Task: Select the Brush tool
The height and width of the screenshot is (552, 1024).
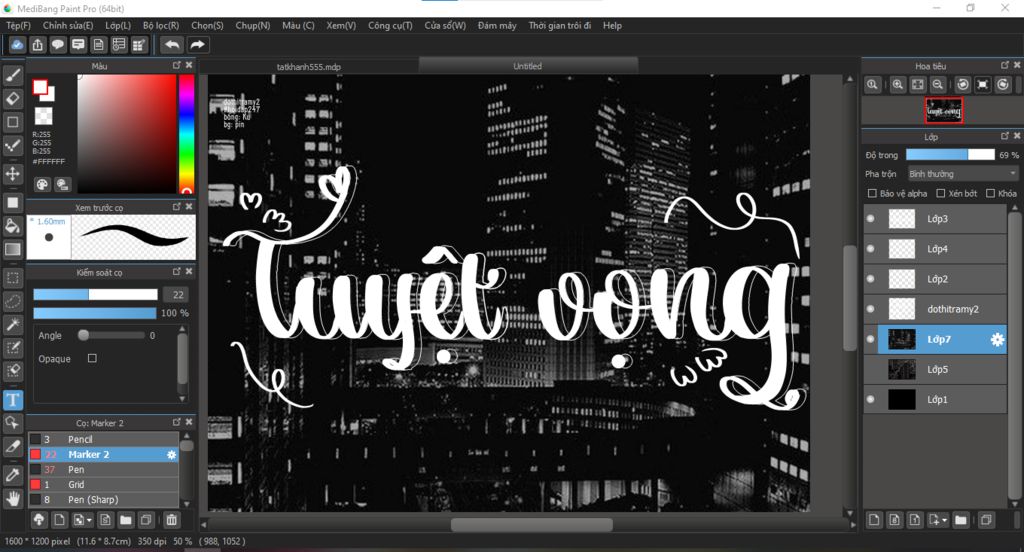Action: pos(13,75)
